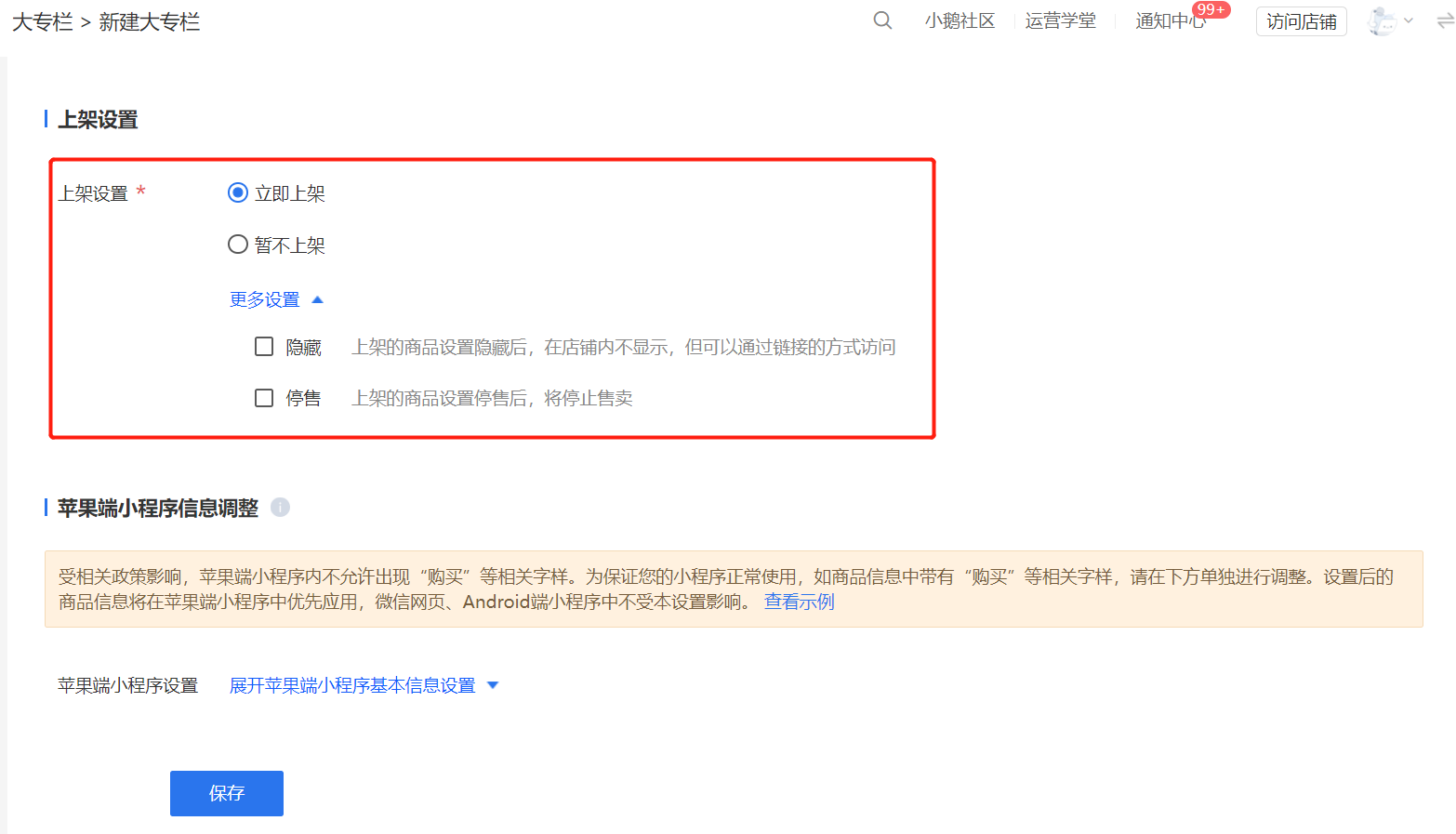
Task: Go to 运营学堂 in top navigation
Action: pos(1060,21)
